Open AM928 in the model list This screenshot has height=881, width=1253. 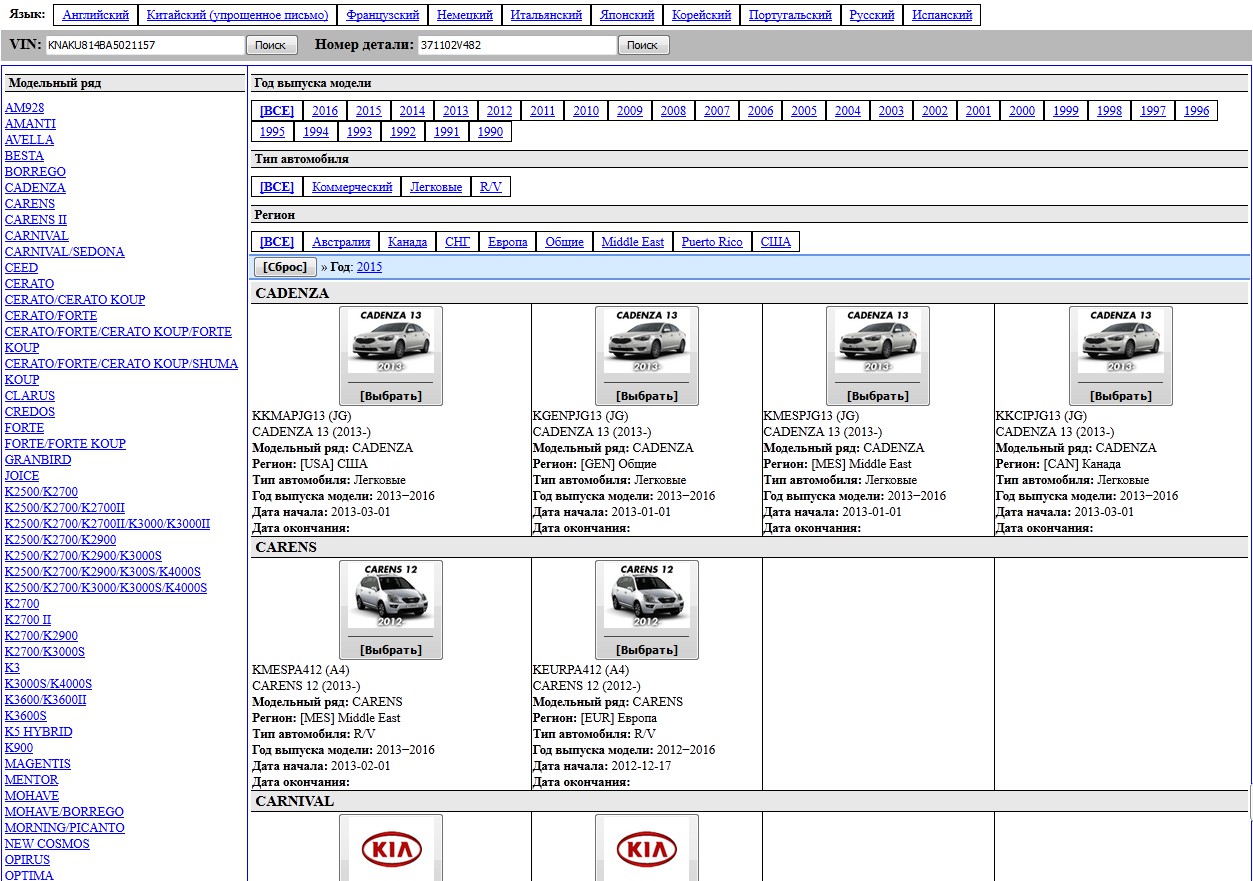[x=24, y=108]
